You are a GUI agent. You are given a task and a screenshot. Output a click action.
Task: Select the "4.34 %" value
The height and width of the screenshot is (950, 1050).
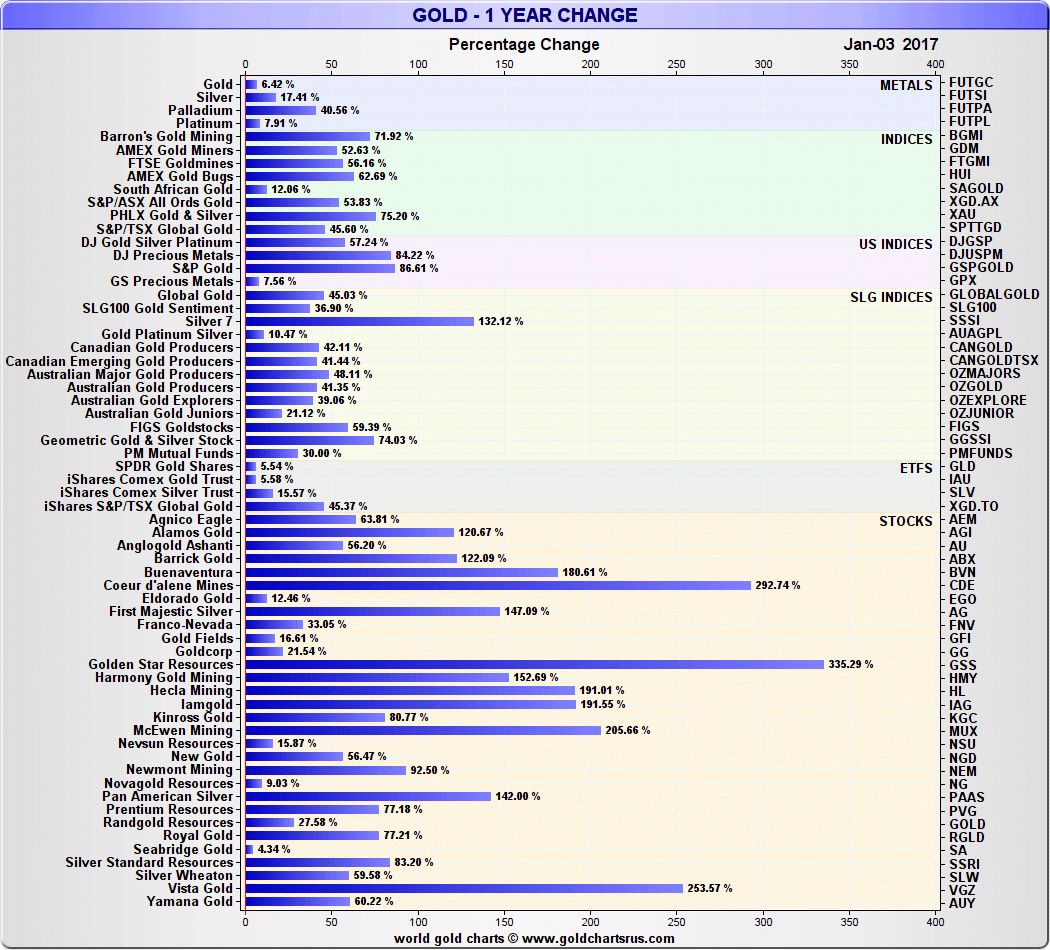(x=274, y=849)
